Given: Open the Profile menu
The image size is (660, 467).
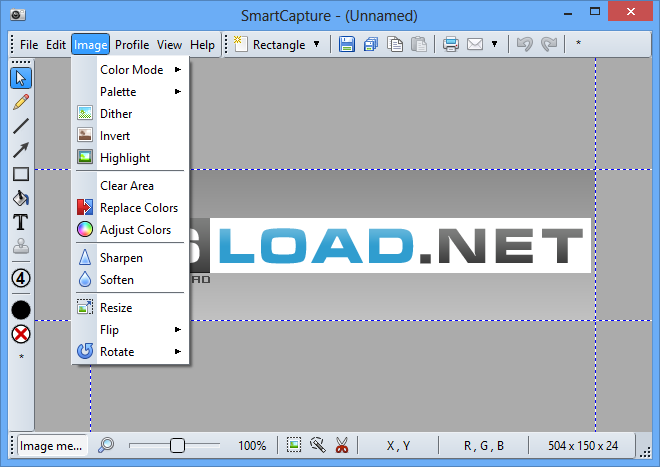Looking at the screenshot, I should pos(132,45).
